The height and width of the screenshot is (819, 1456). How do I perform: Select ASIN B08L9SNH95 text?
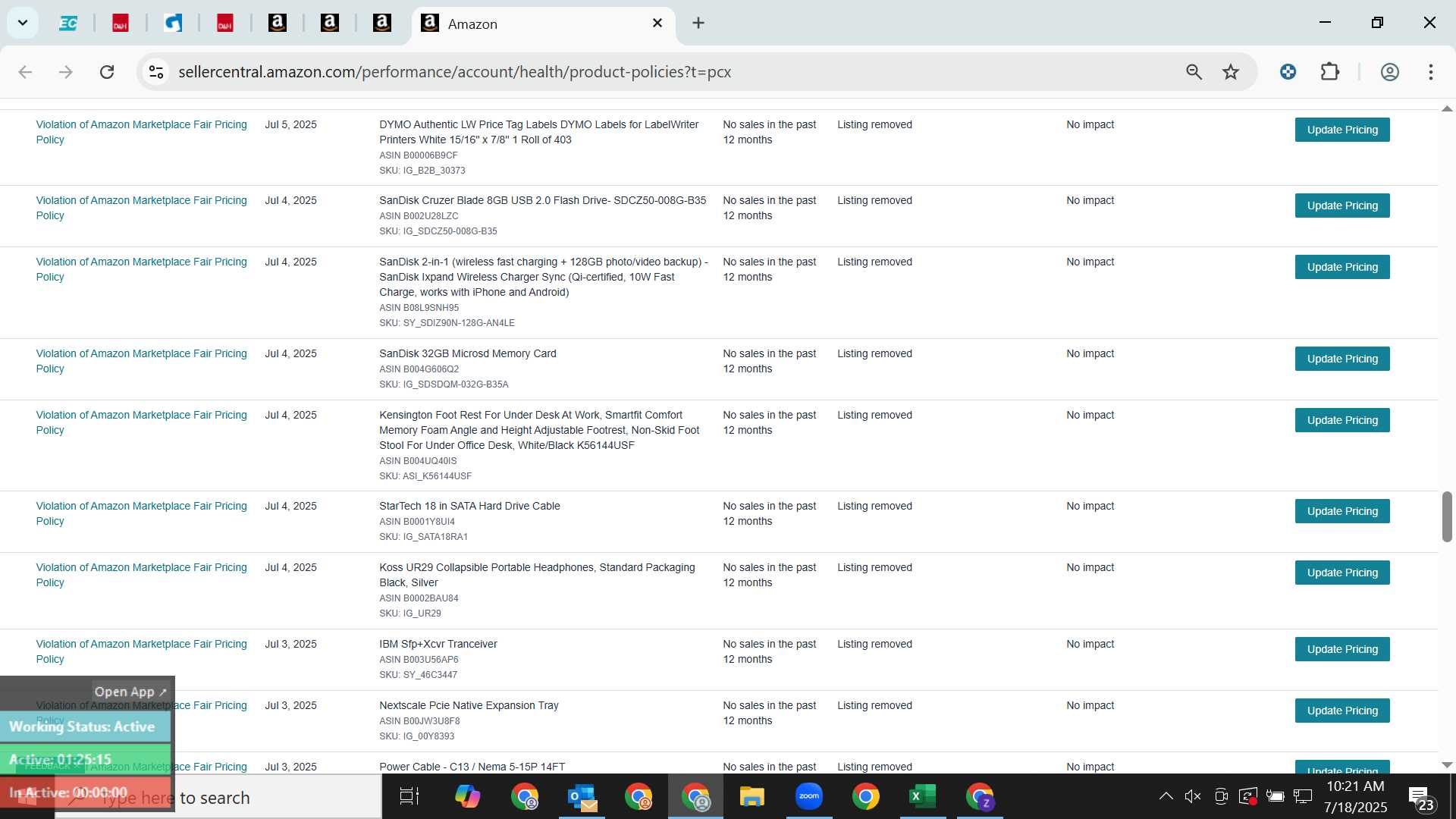click(x=419, y=308)
